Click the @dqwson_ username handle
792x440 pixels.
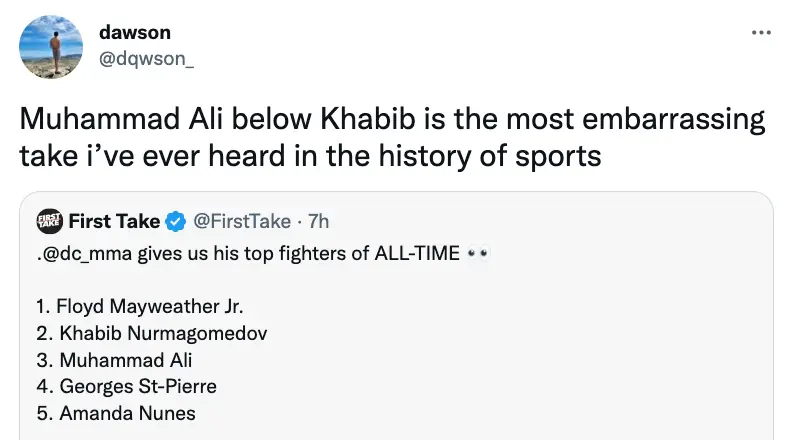tap(147, 59)
